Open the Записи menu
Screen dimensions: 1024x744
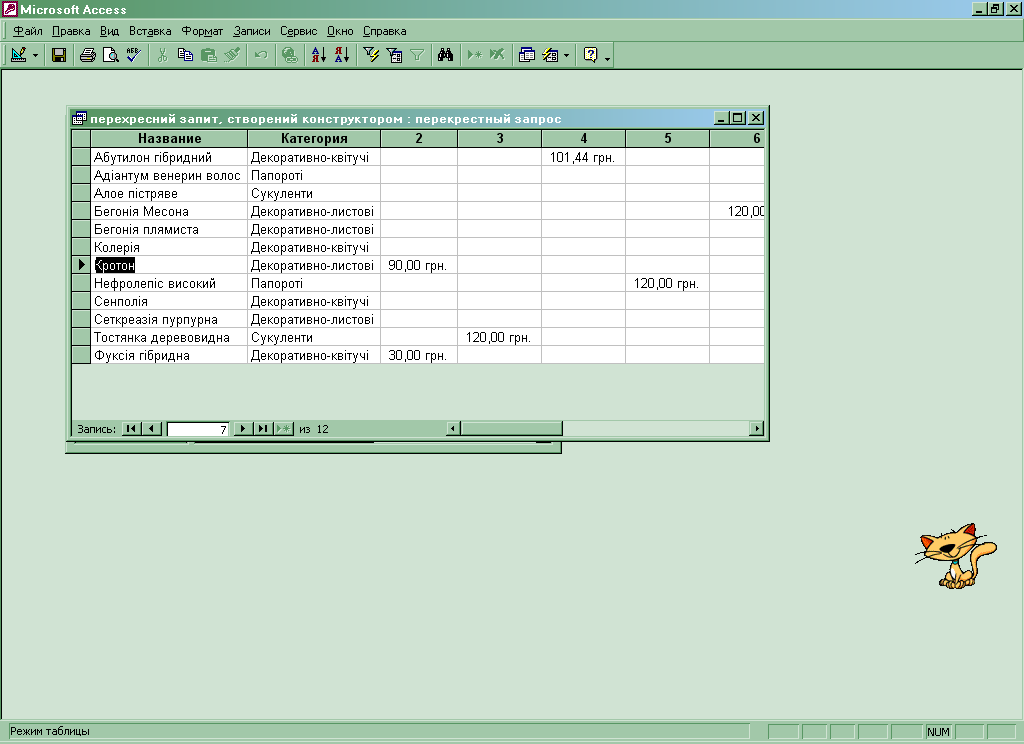(x=251, y=31)
